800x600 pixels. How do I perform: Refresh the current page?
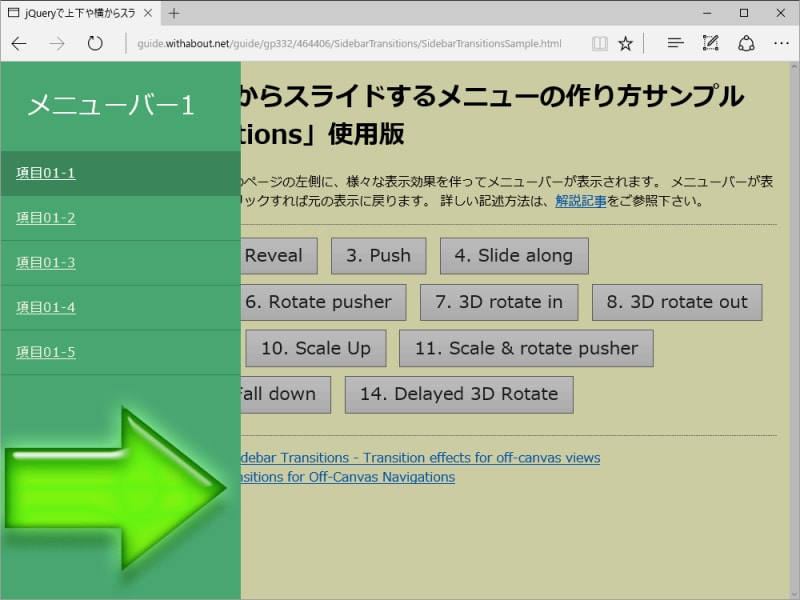click(94, 43)
